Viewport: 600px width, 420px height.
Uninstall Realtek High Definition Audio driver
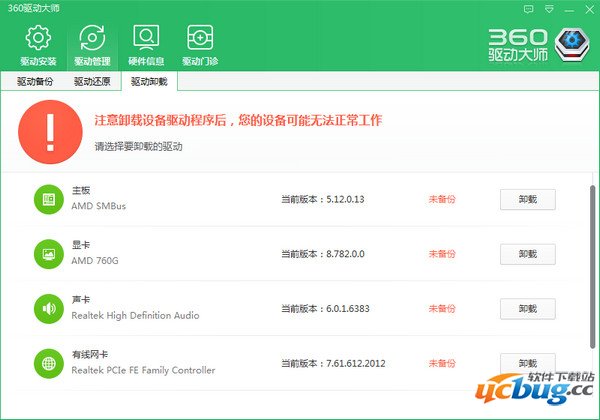point(528,309)
